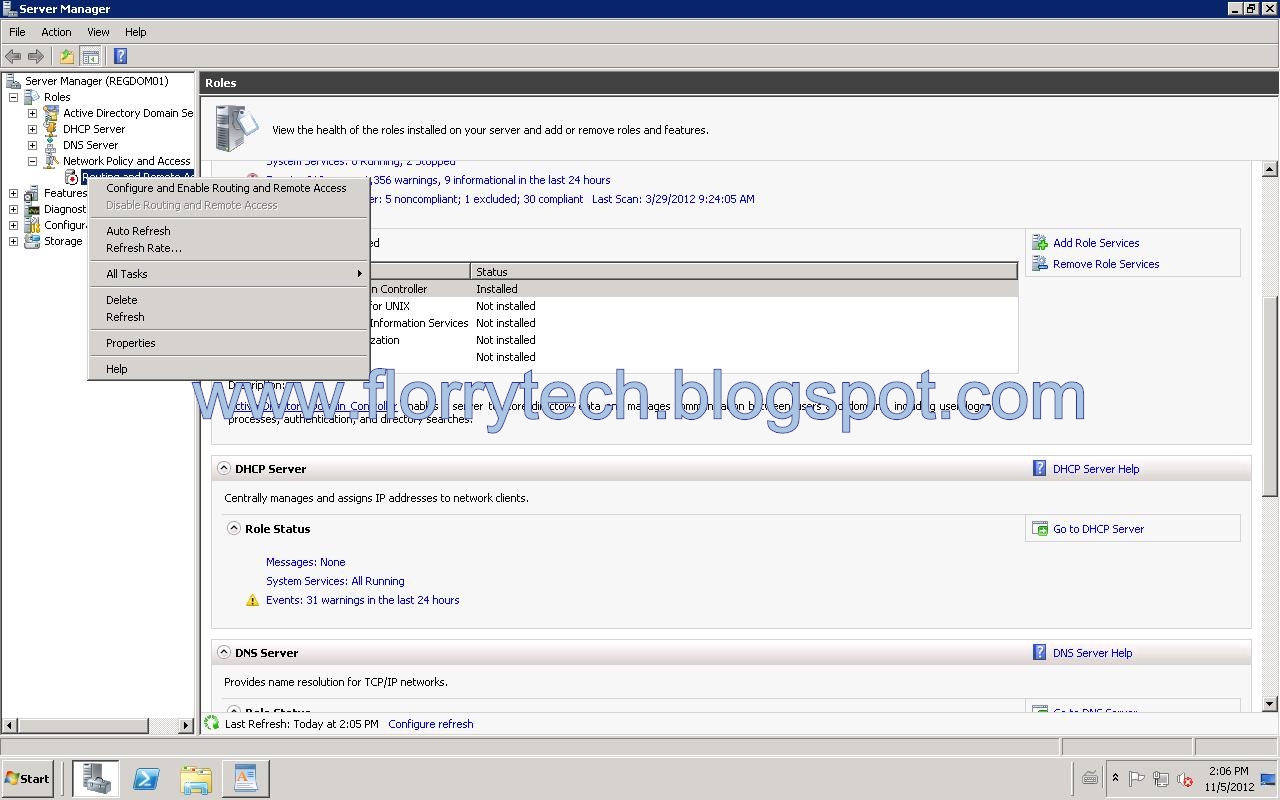Toggle the Show/Hide console tree icon
The image size is (1280, 800).
point(90,57)
